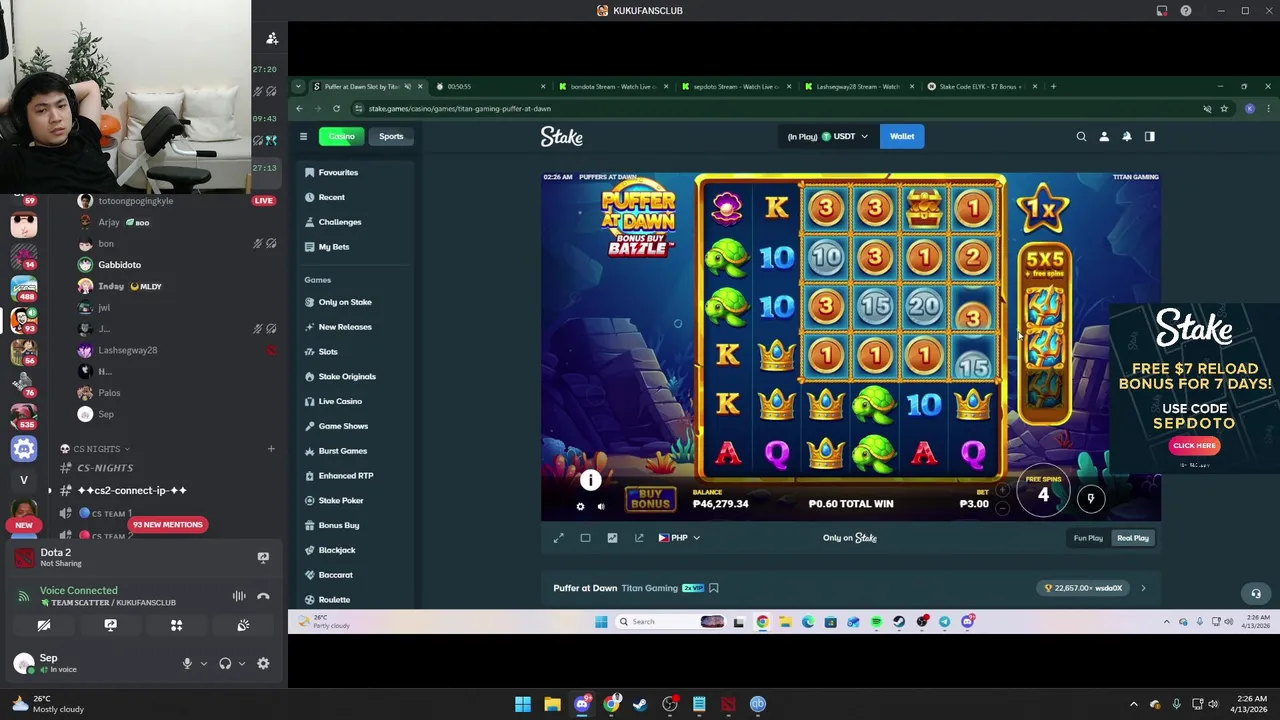Turn on Discord camera
The height and width of the screenshot is (720, 1280).
44,625
